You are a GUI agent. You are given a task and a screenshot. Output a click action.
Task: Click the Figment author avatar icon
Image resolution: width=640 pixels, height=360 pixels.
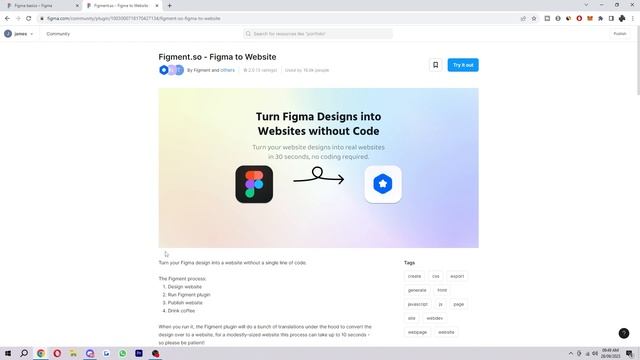164,70
